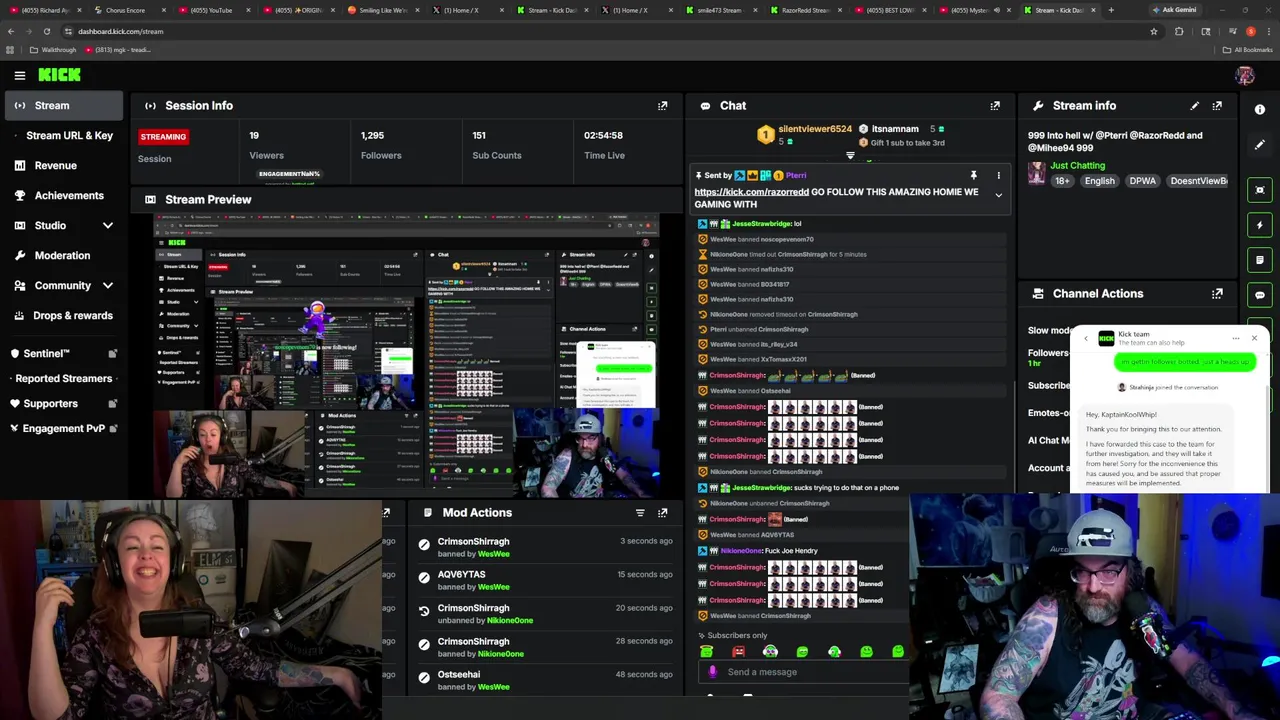Collapse chat leaderboard with down arrow
Screen dimensions: 1280x720
point(850,156)
